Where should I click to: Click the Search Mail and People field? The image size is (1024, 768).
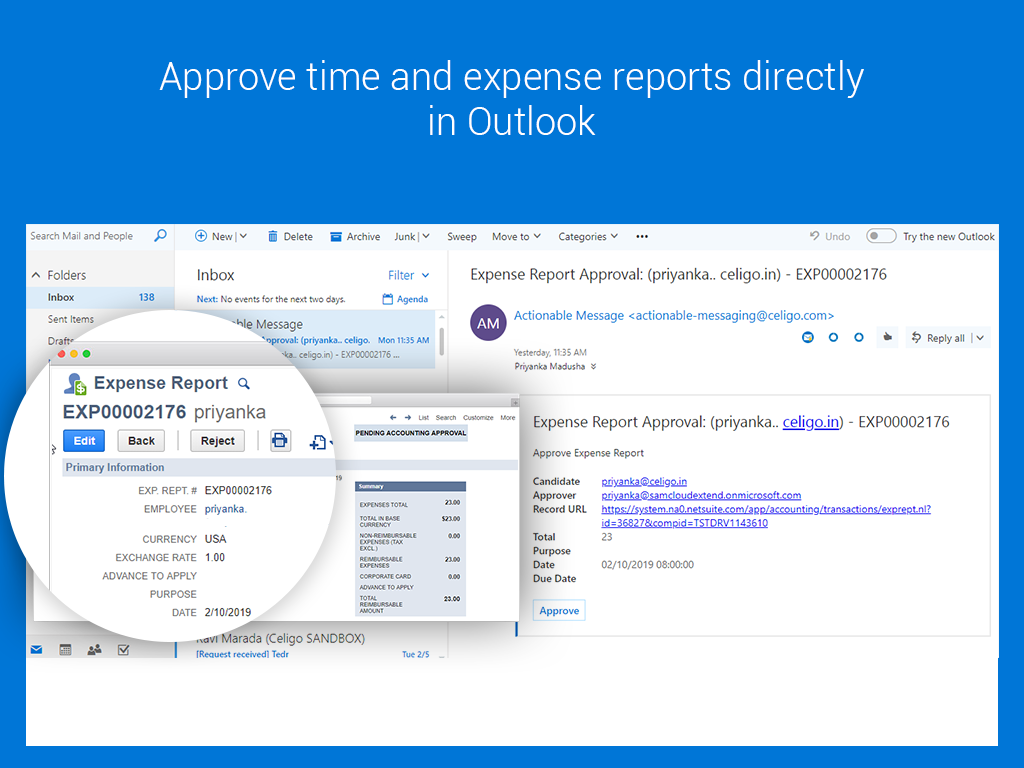pos(82,236)
